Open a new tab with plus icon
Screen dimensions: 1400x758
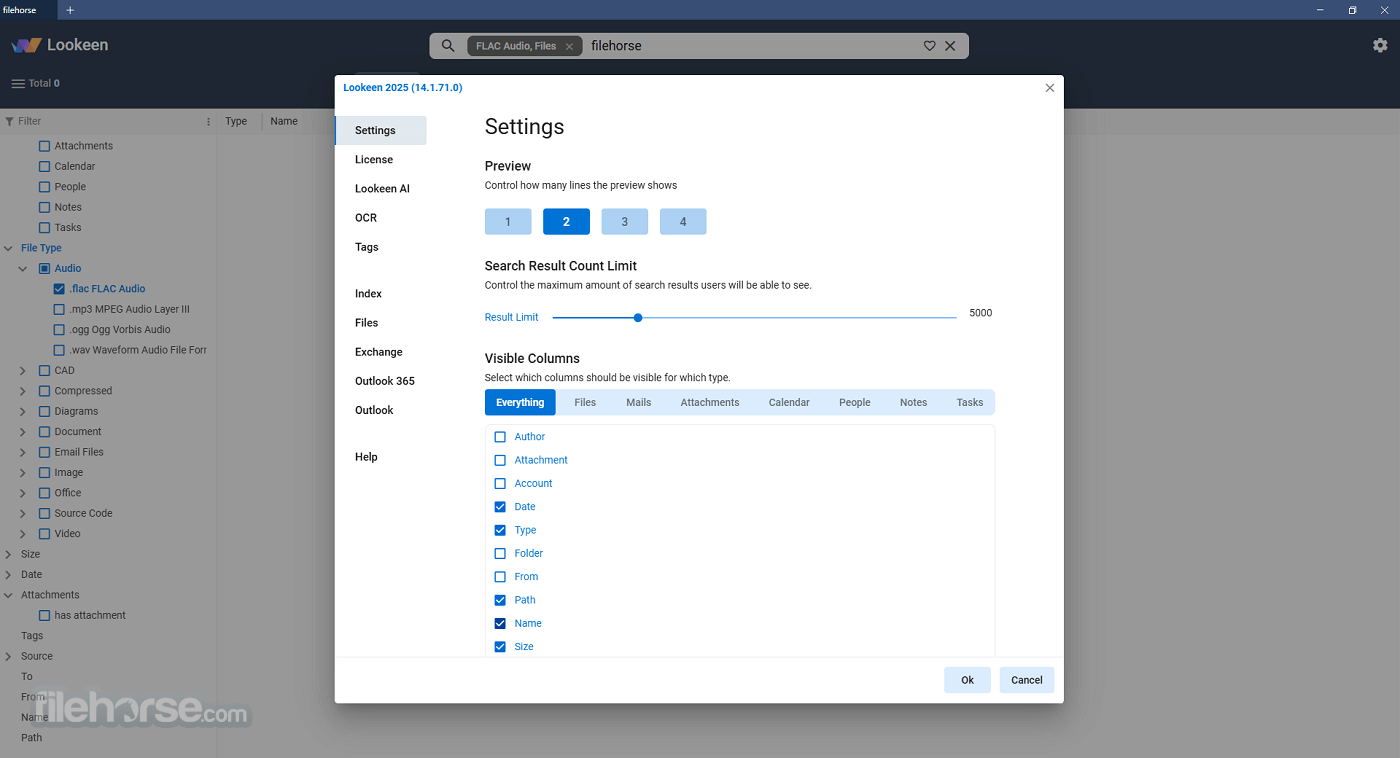point(70,10)
